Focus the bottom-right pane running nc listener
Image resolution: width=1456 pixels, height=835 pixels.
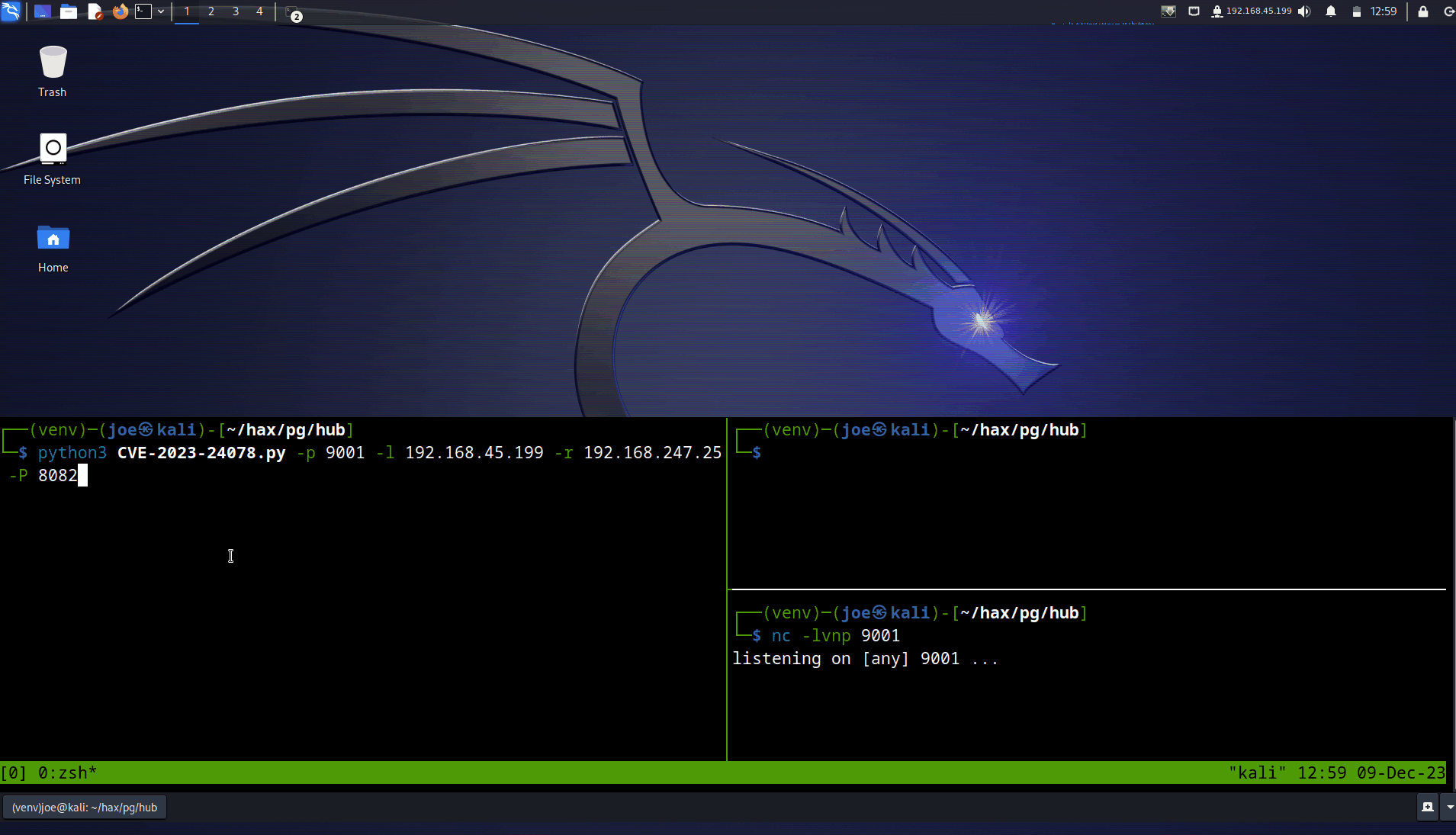[x=1089, y=676]
